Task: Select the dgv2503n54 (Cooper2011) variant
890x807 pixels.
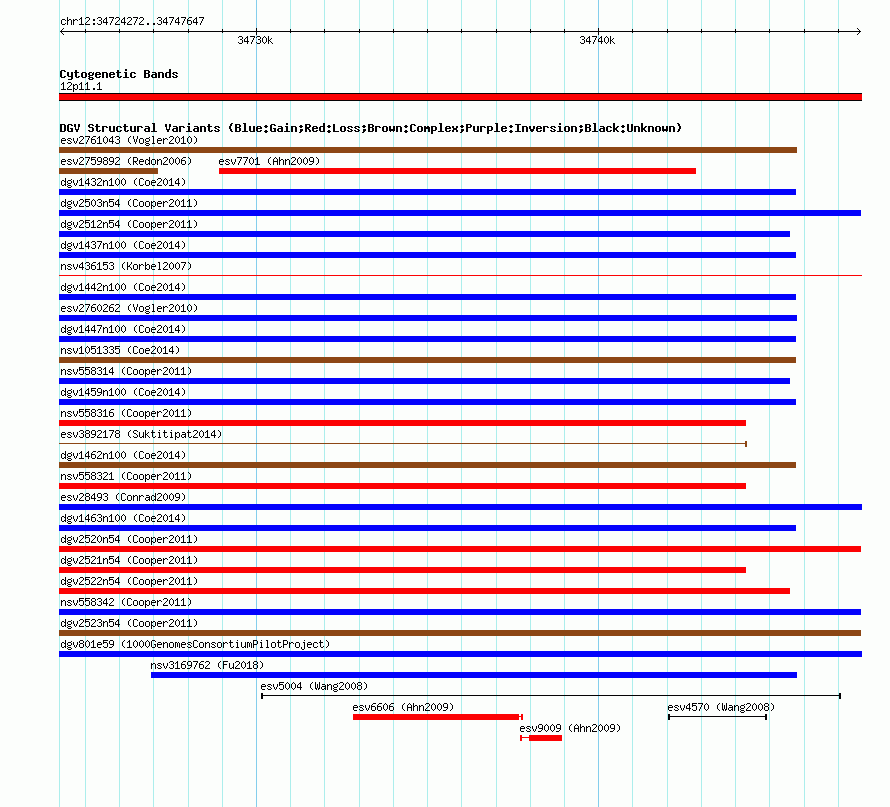Action: click(460, 213)
